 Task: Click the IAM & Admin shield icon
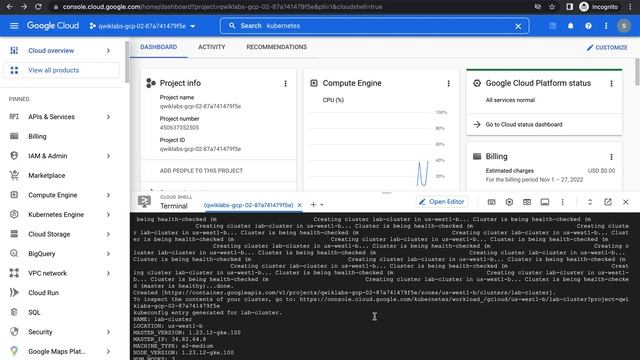(14, 156)
